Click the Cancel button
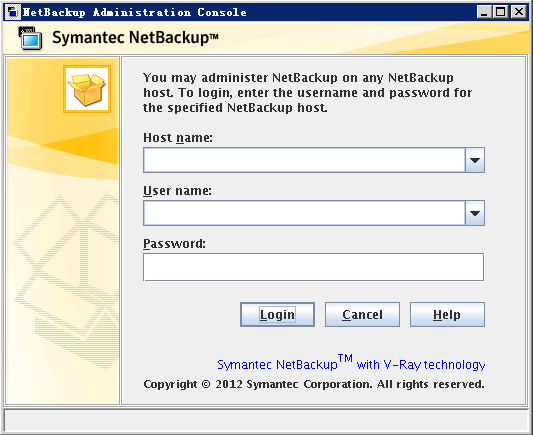Viewport: 533px width, 435px height. [x=362, y=314]
